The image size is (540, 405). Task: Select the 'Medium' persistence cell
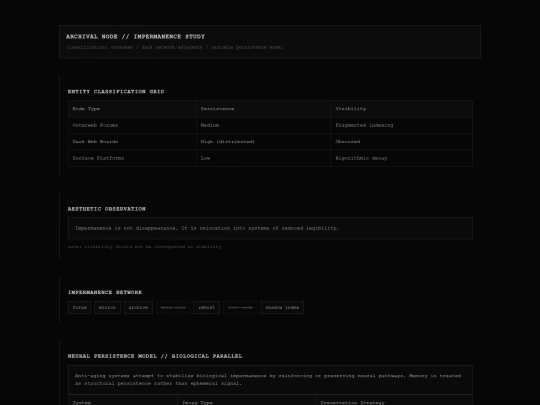(x=263, y=125)
